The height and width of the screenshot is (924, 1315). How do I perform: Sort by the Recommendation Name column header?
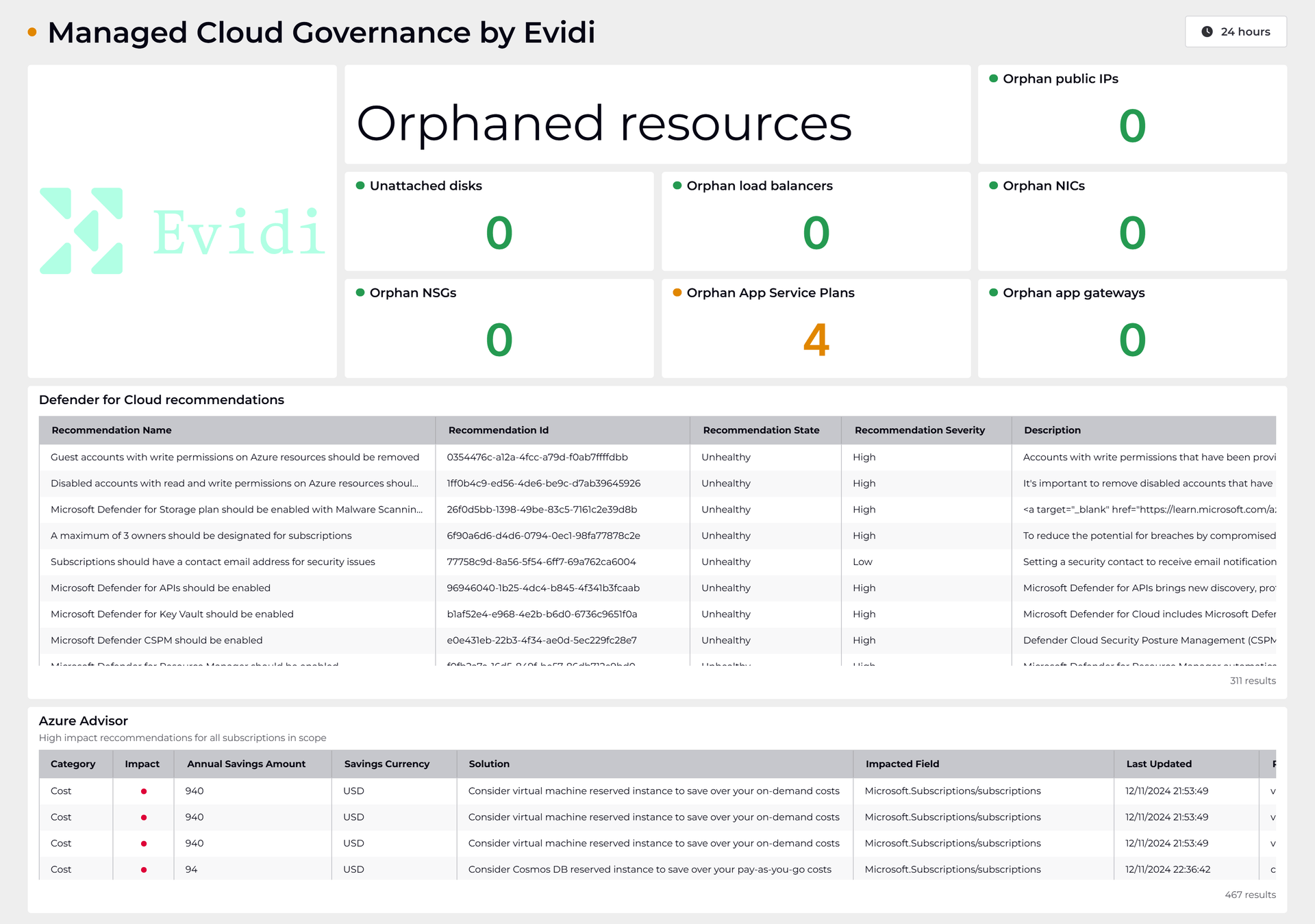[112, 430]
